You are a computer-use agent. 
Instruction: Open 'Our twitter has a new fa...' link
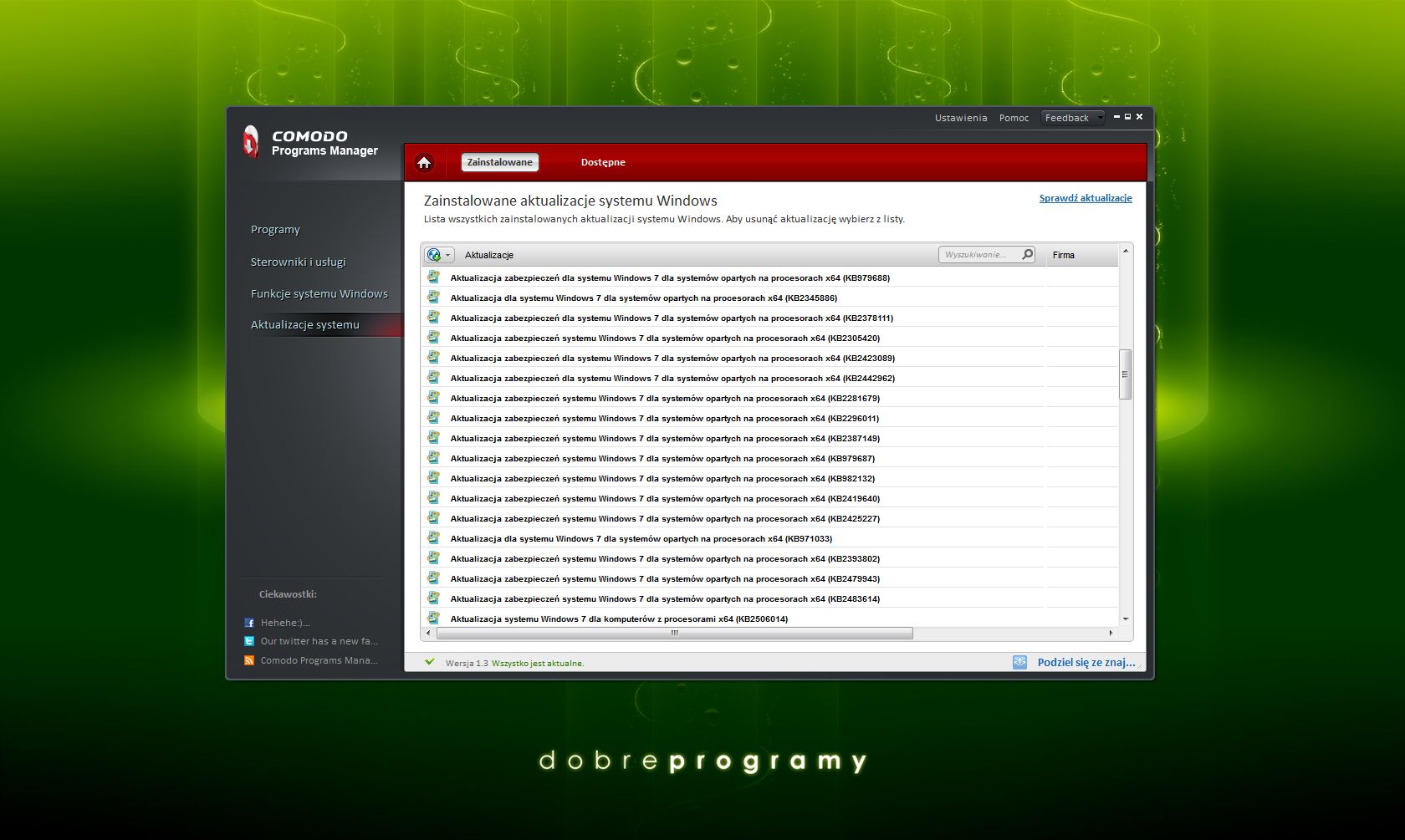pyautogui.click(x=319, y=641)
